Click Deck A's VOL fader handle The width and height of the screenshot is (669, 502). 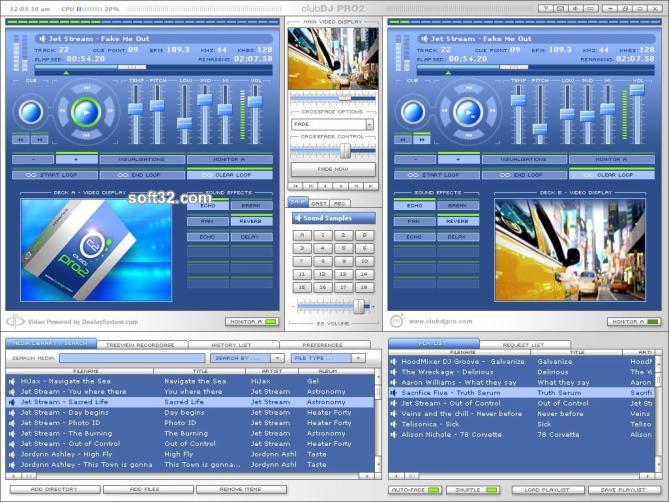[255, 102]
